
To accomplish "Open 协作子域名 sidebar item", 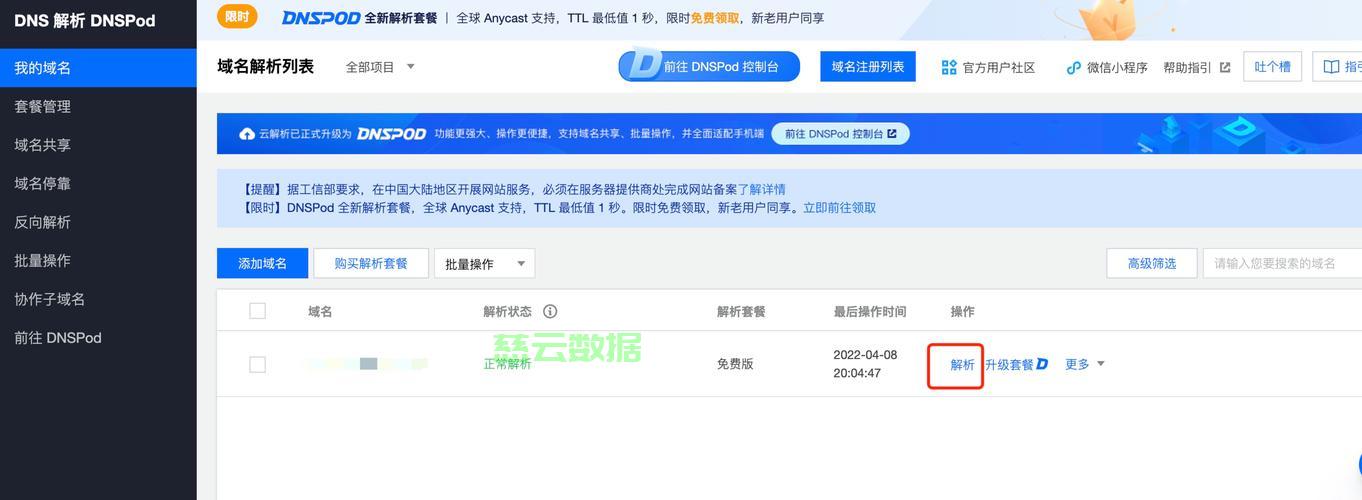I will point(98,299).
